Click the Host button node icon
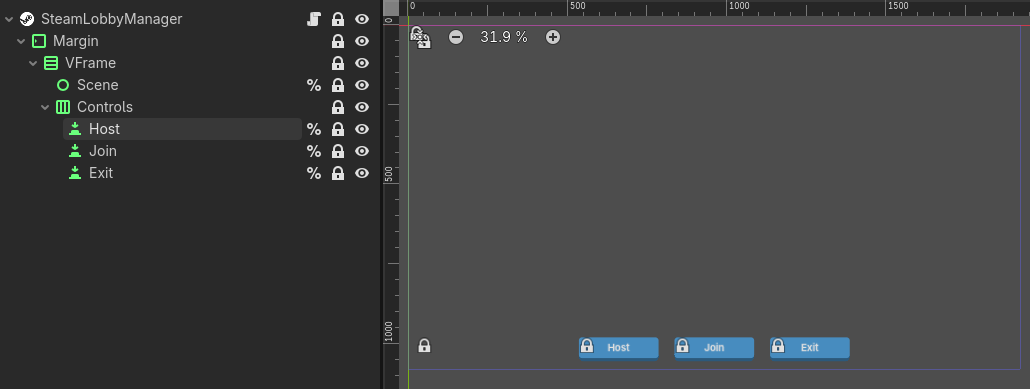This screenshot has height=389, width=1030. [75, 129]
